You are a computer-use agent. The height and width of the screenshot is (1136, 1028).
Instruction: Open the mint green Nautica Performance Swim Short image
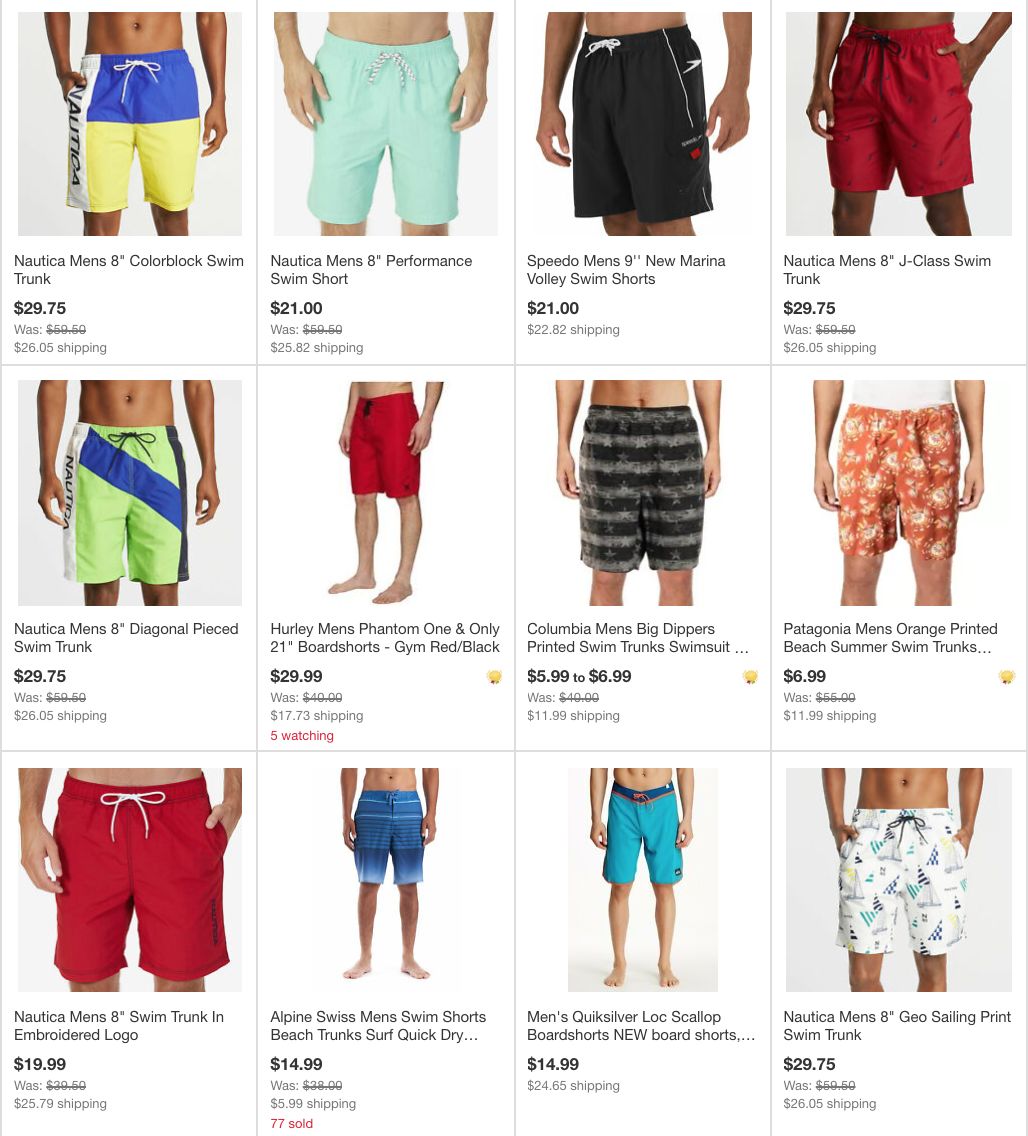tap(386, 124)
